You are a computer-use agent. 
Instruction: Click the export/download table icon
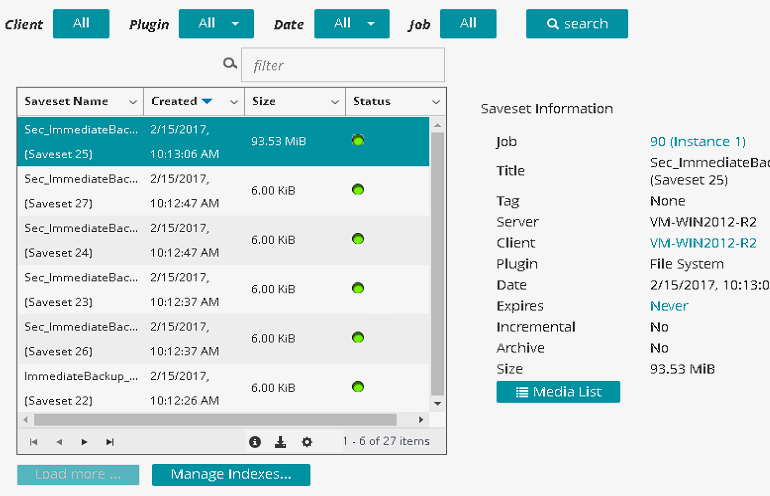point(280,442)
